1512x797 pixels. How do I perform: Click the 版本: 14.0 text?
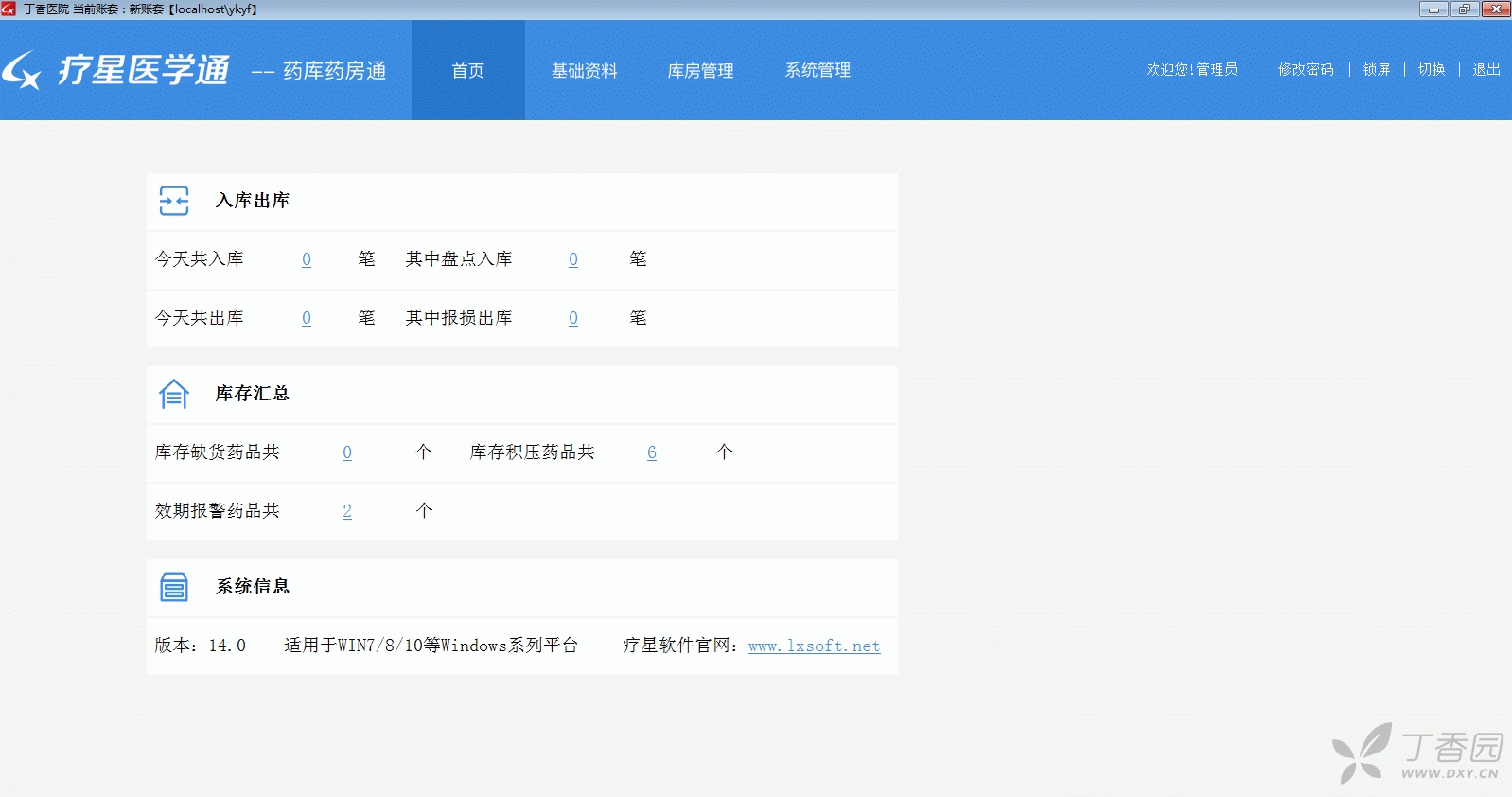pyautogui.click(x=201, y=646)
